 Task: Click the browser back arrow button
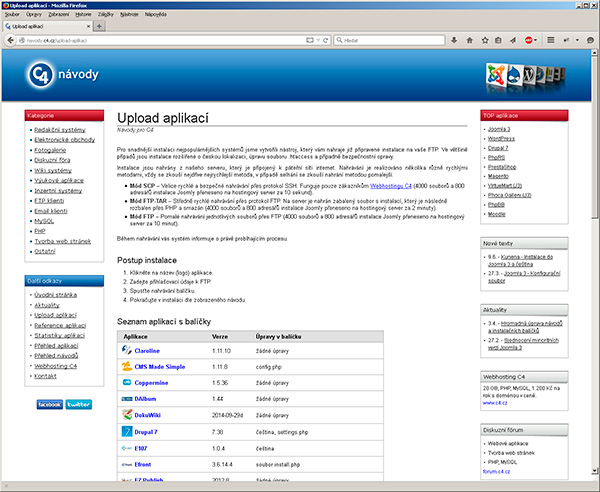tap(10, 40)
